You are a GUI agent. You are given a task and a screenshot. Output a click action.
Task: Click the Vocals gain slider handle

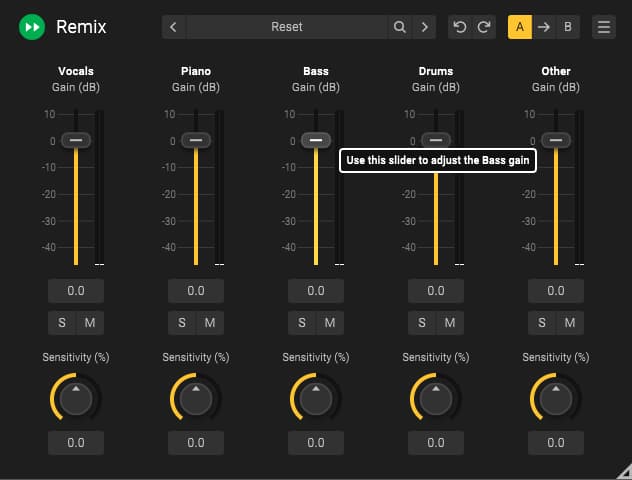(76, 140)
